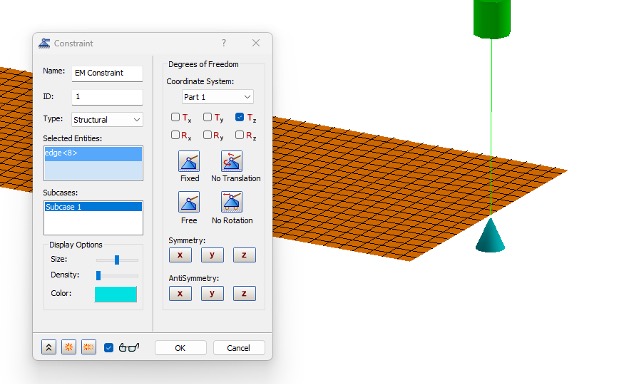
Task: Toggle the preview checkbox beside glasses
Action: [x=108, y=348]
